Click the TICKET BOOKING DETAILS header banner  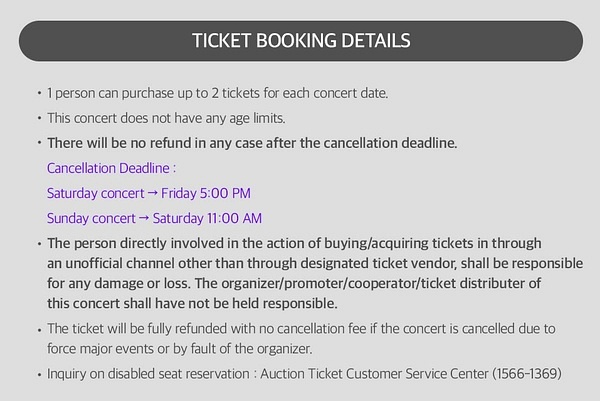301,41
